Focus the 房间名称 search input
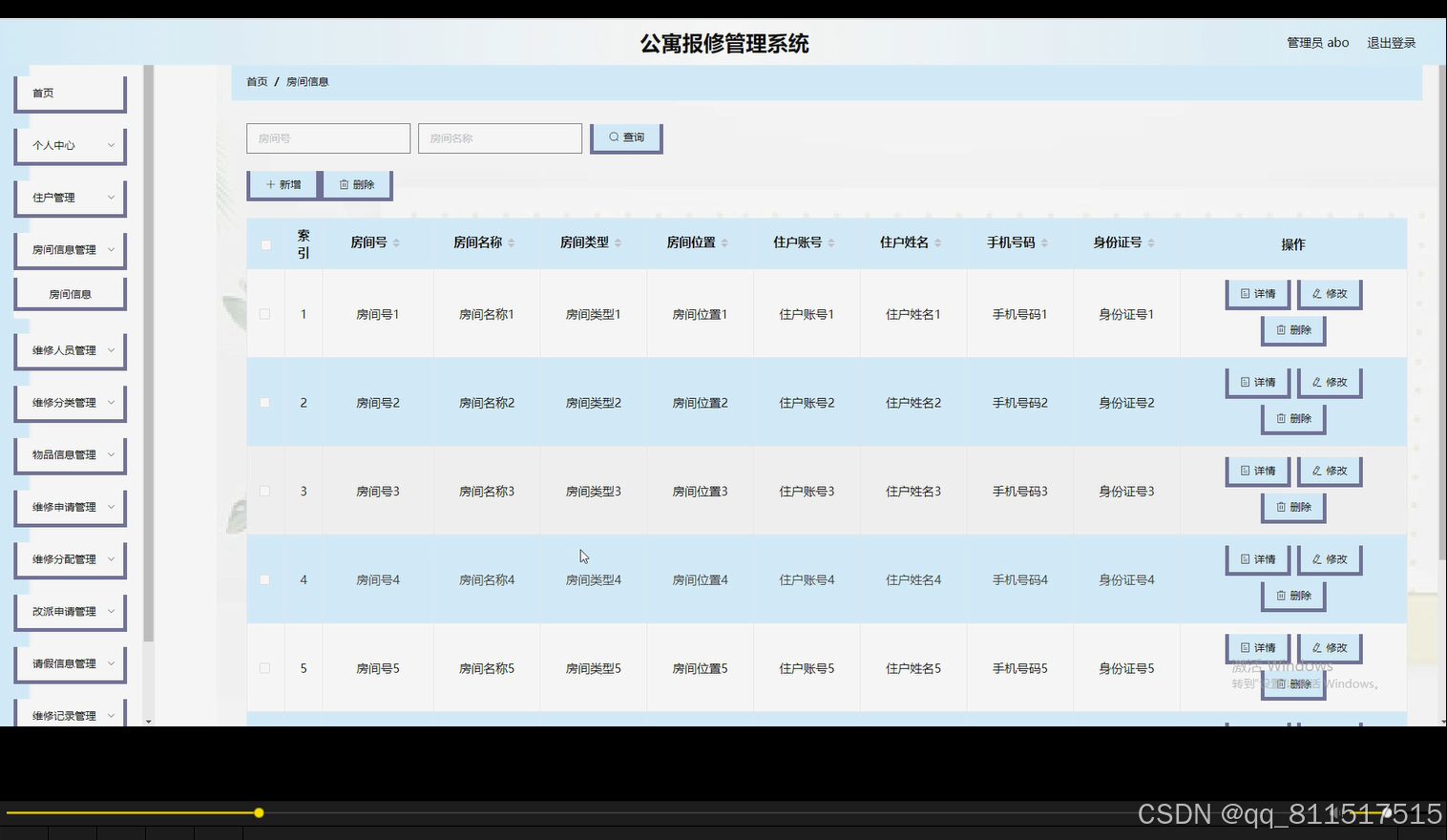This screenshot has height=840, width=1447. tap(500, 138)
